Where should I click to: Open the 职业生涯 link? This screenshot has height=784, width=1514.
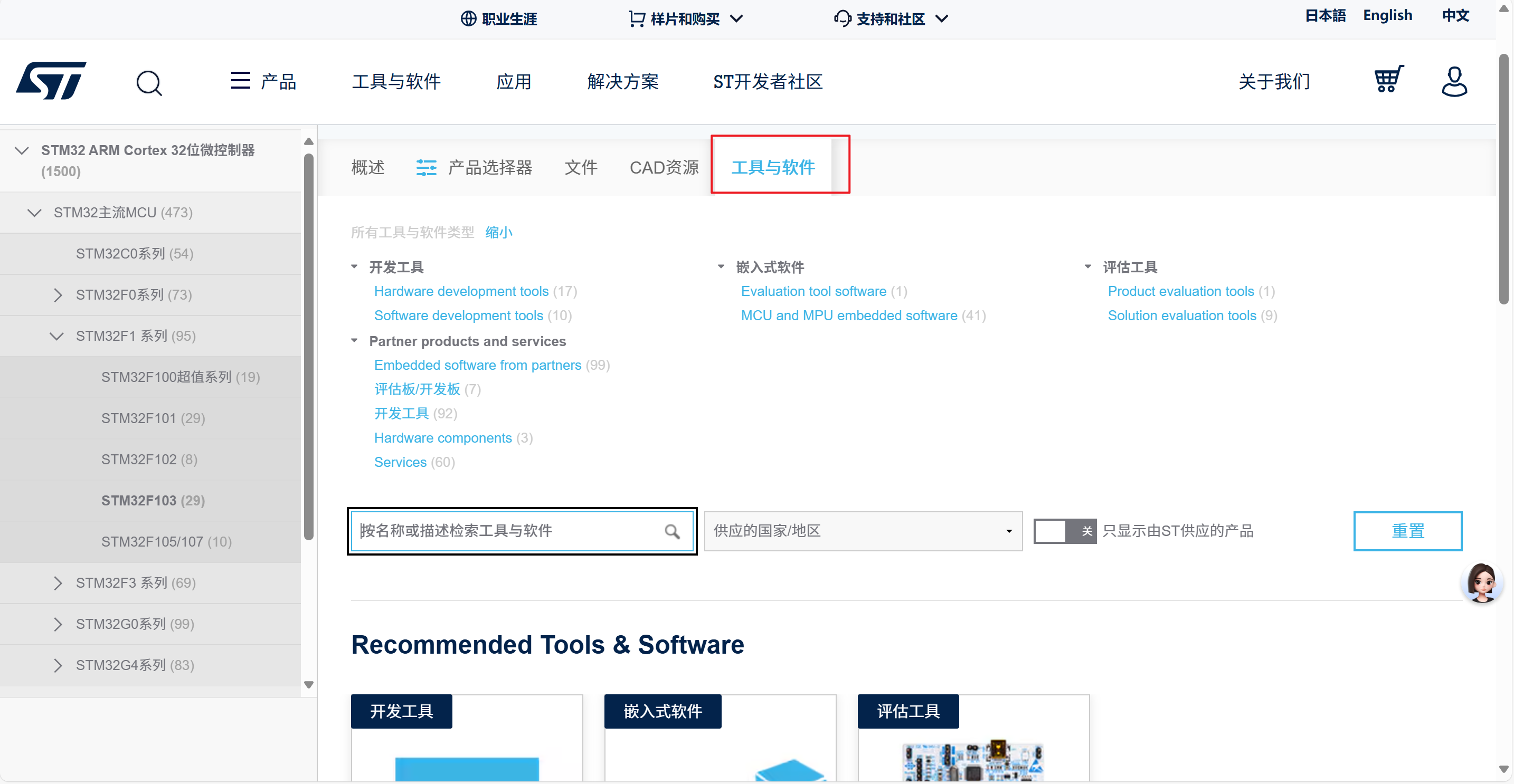498,19
